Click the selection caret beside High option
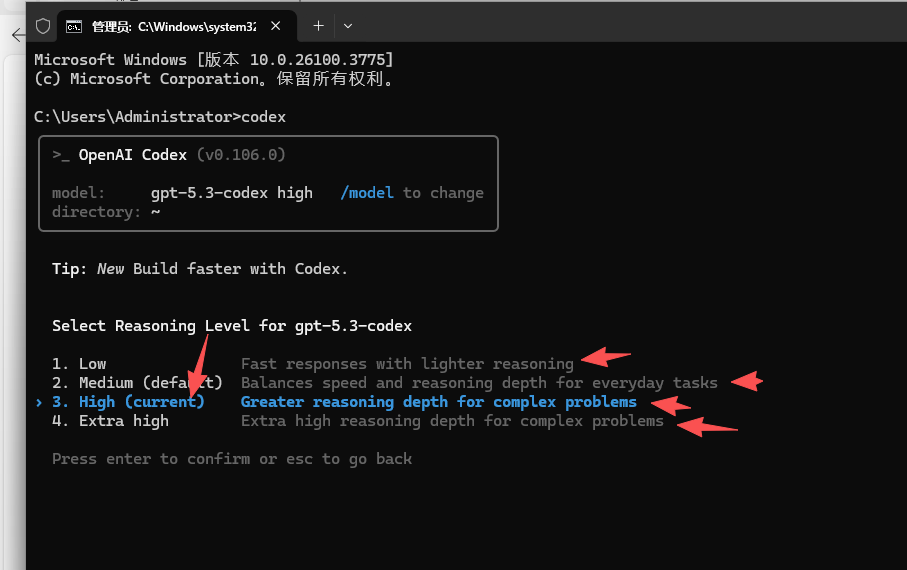This screenshot has height=570, width=907. (39, 402)
